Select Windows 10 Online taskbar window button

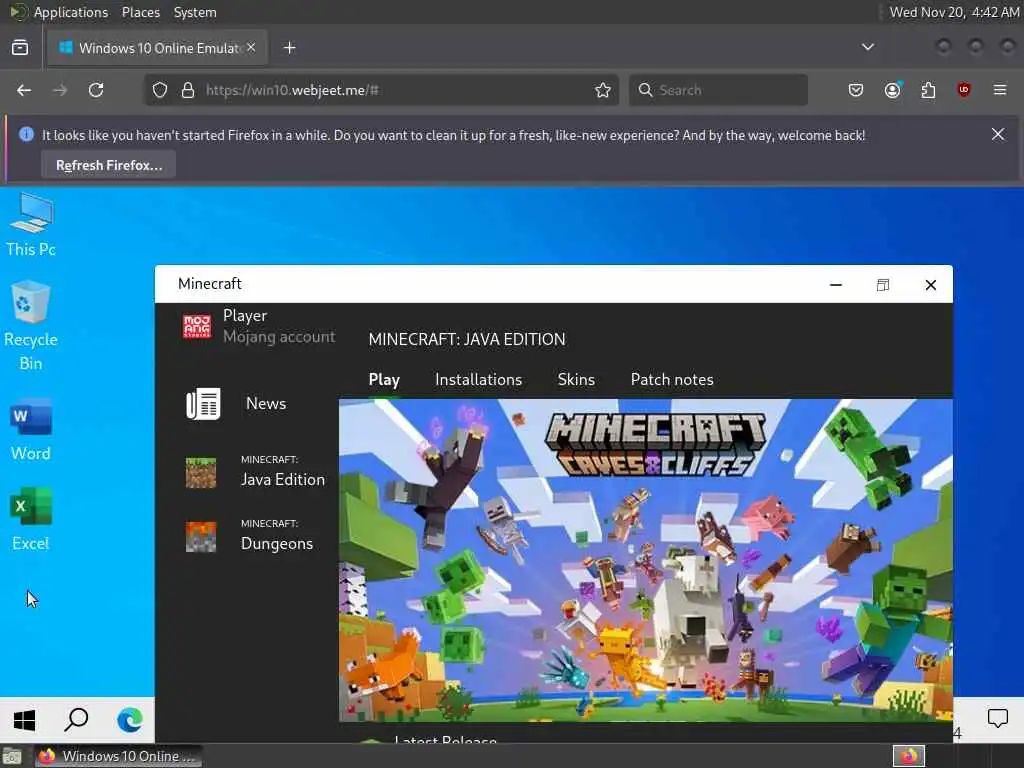point(118,756)
